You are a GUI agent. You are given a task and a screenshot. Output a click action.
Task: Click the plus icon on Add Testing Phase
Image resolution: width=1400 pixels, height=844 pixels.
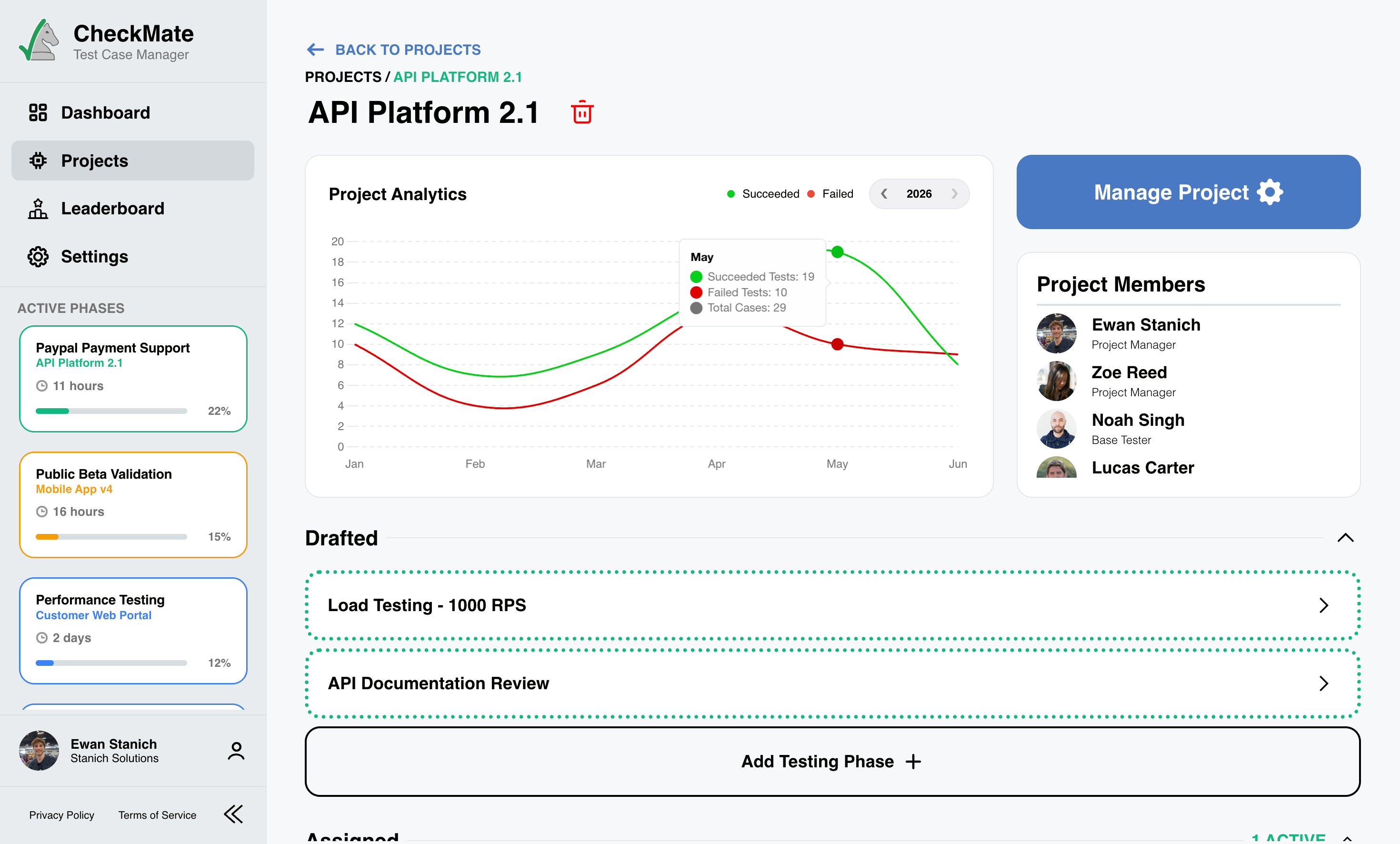[913, 762]
